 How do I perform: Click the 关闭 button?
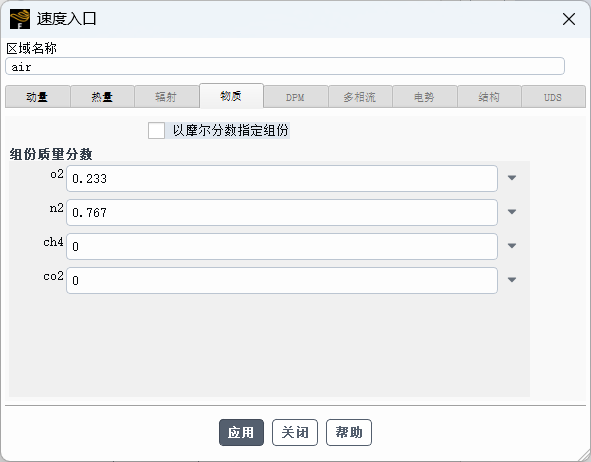[295, 432]
